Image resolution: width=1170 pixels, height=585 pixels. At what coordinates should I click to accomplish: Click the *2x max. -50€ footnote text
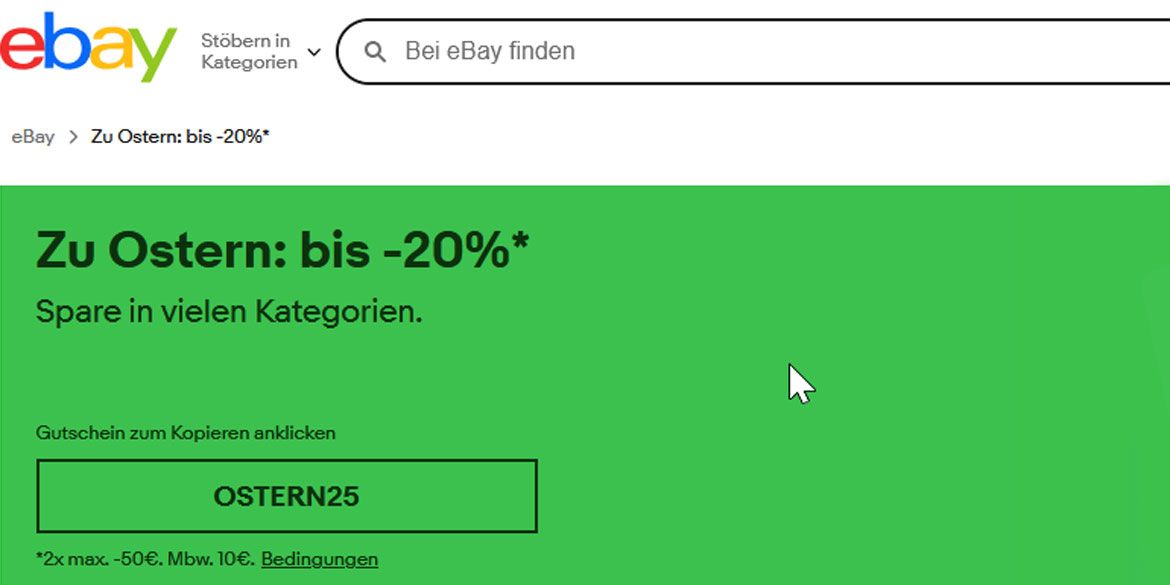(x=145, y=559)
